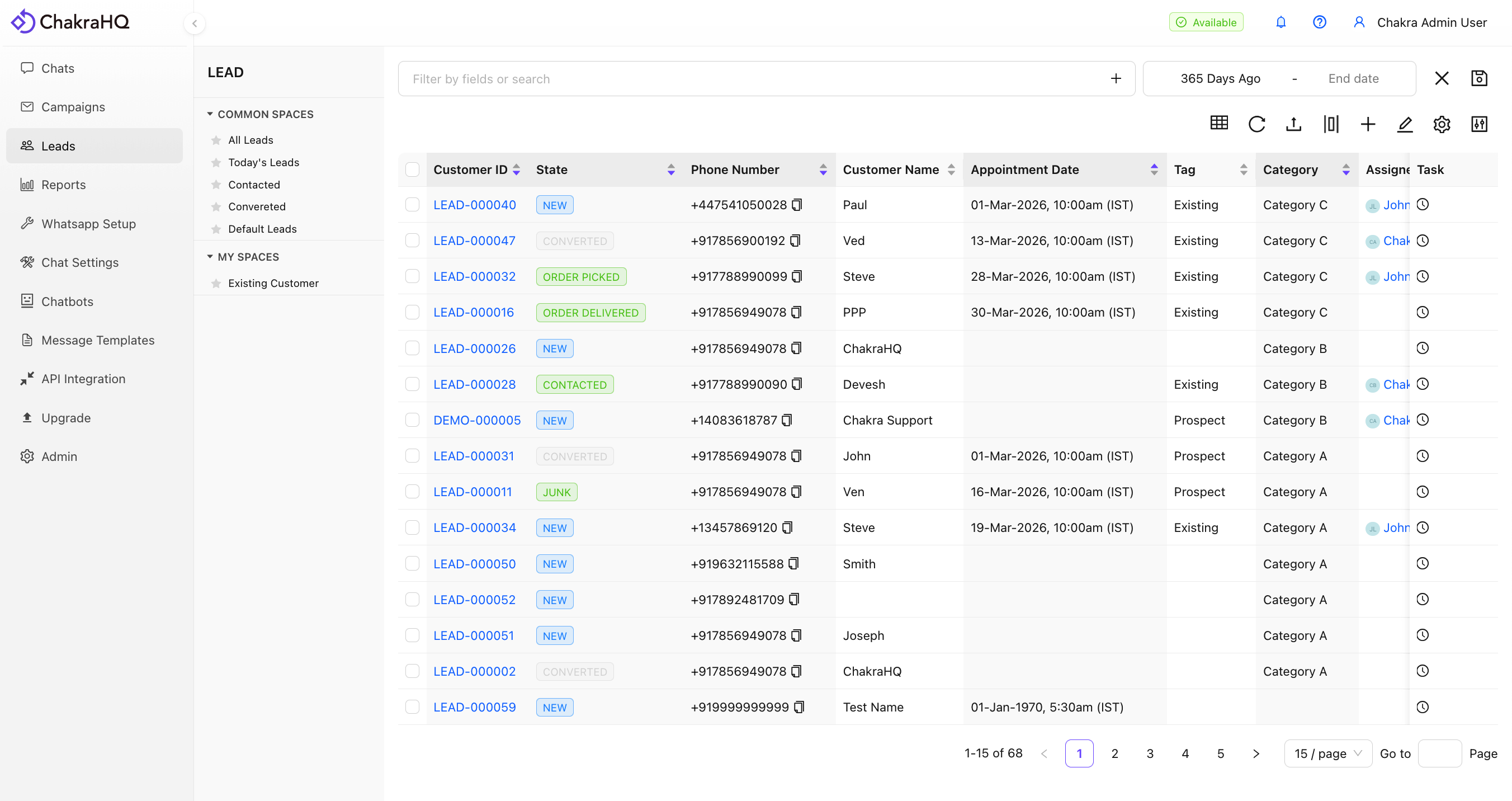Screen dimensions: 1512x801
Task: Open task clock icon for LEAD-000016
Action: pyautogui.click(x=1422, y=313)
